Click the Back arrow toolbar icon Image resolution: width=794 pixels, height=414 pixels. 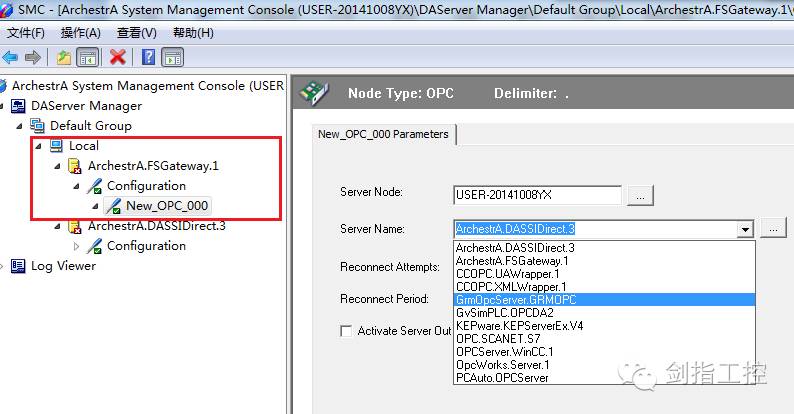(x=10, y=57)
